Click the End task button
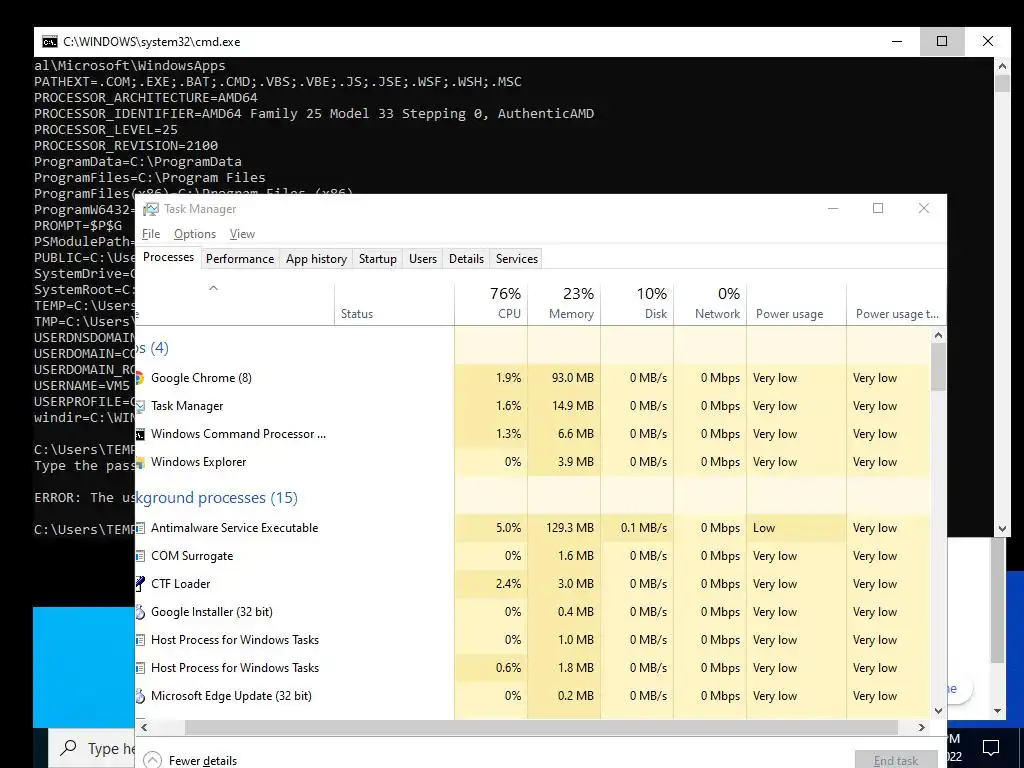This screenshot has width=1024, height=768. (x=896, y=760)
